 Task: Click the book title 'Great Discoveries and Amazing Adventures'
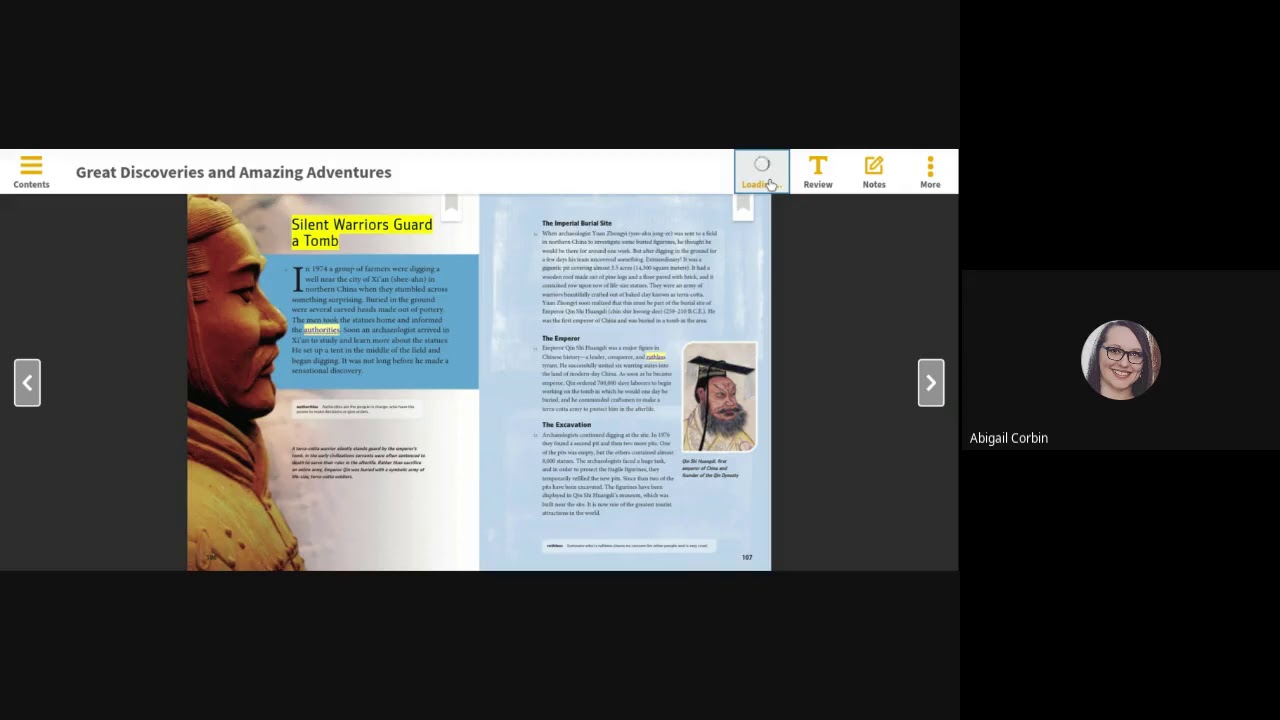(x=233, y=172)
